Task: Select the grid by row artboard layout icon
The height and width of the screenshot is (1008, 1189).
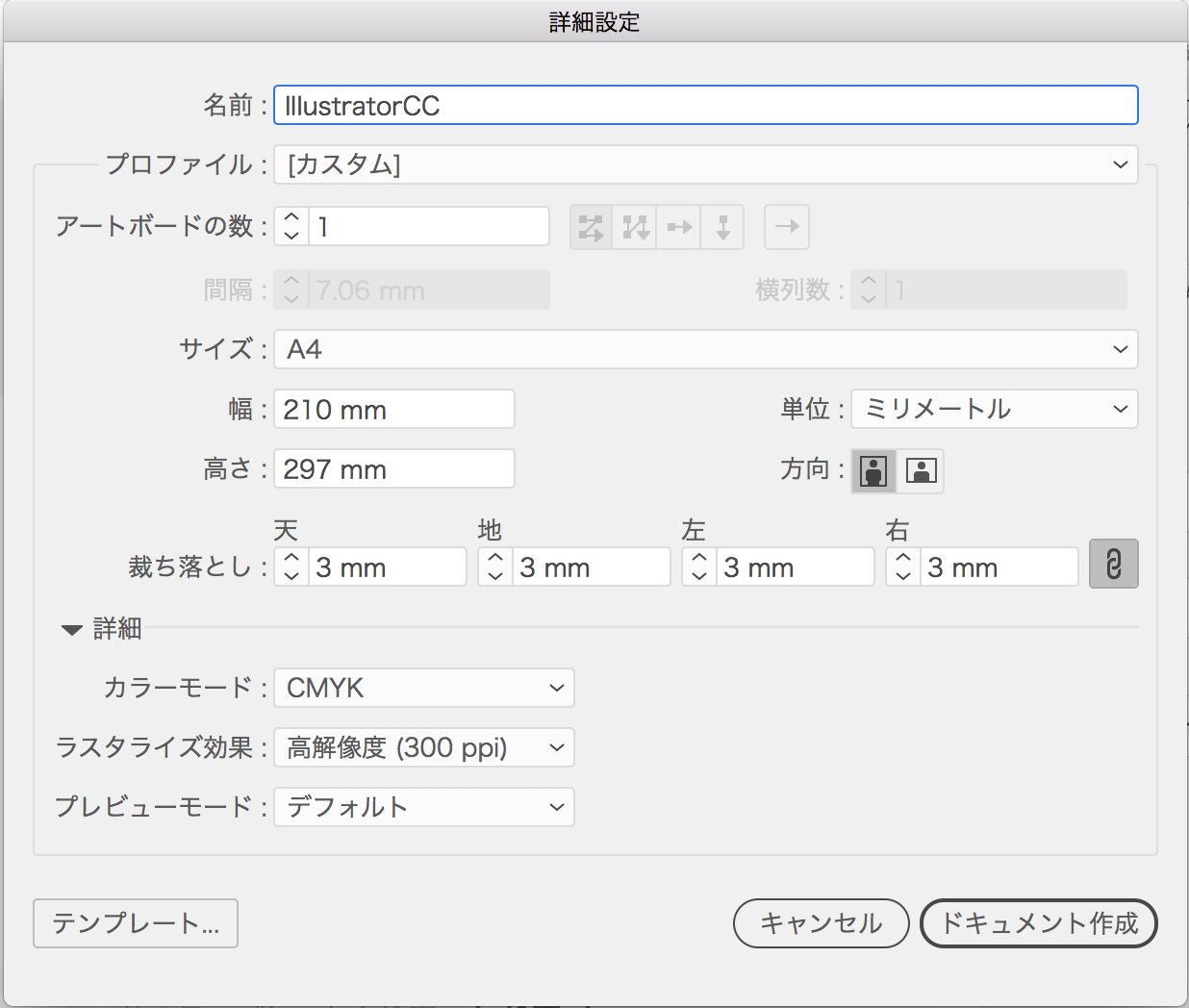Action: [x=592, y=228]
